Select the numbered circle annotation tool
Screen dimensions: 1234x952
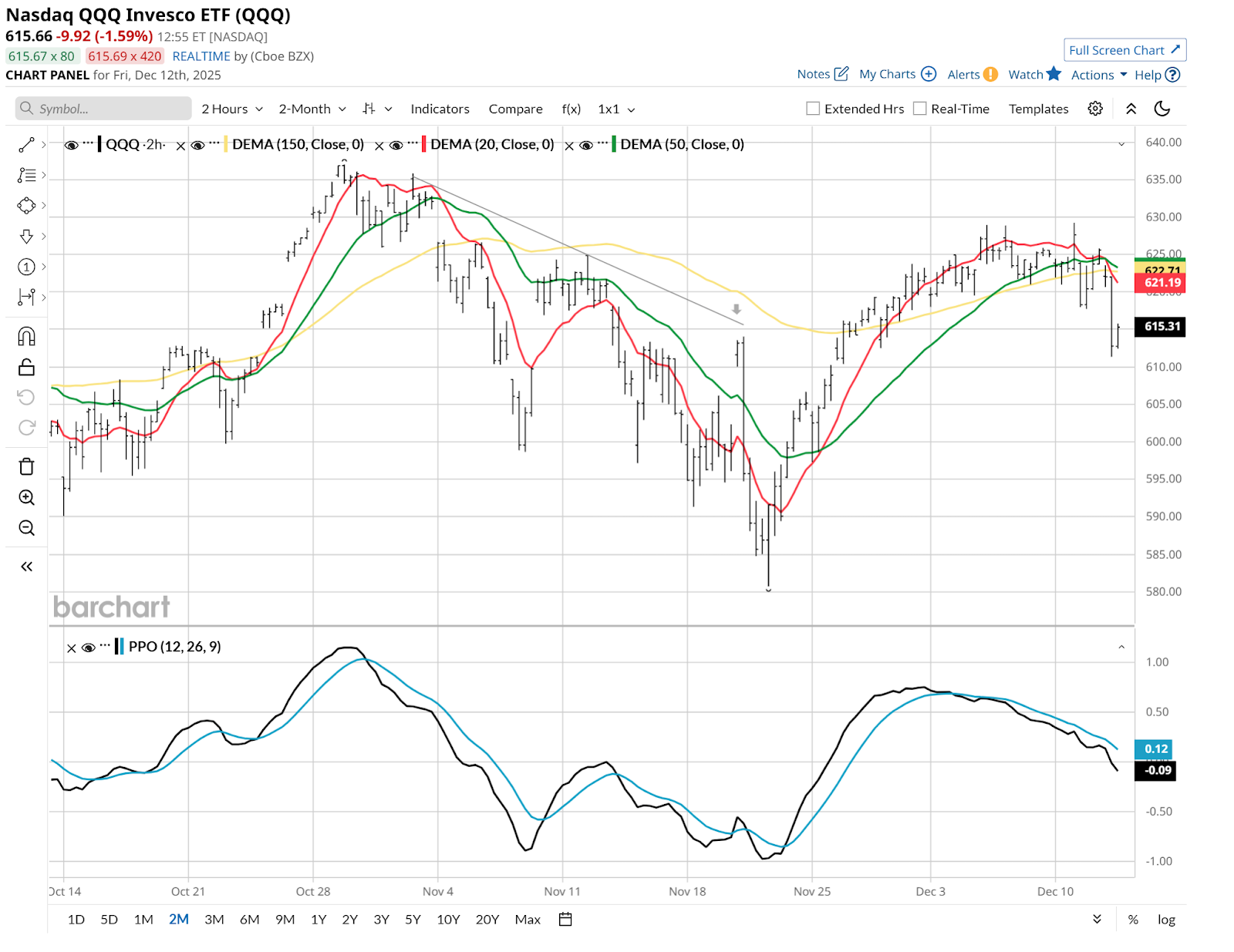coord(26,267)
